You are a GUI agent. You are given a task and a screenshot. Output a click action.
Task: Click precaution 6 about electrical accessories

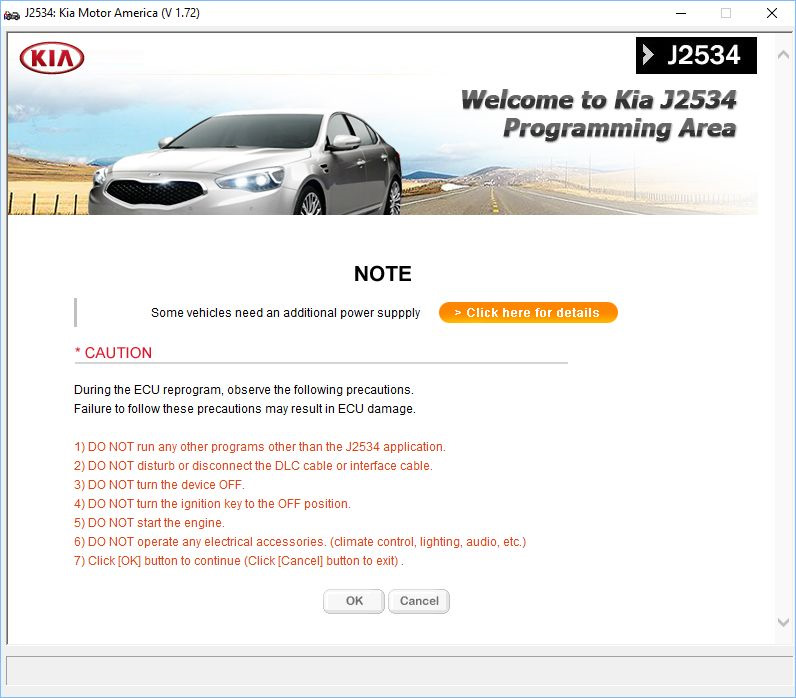pyautogui.click(x=300, y=542)
